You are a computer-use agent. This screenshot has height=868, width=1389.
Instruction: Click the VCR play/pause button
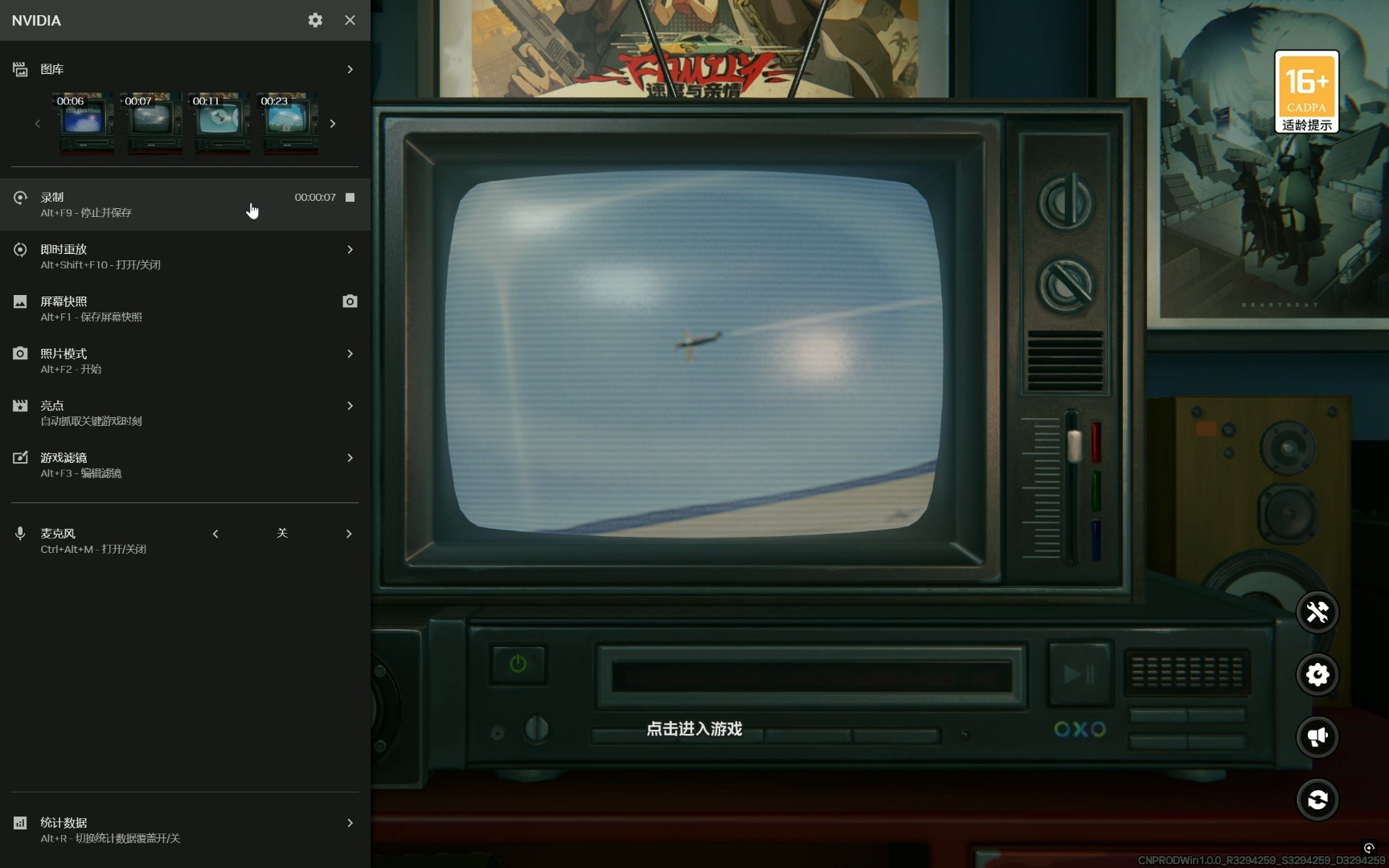(x=1080, y=674)
